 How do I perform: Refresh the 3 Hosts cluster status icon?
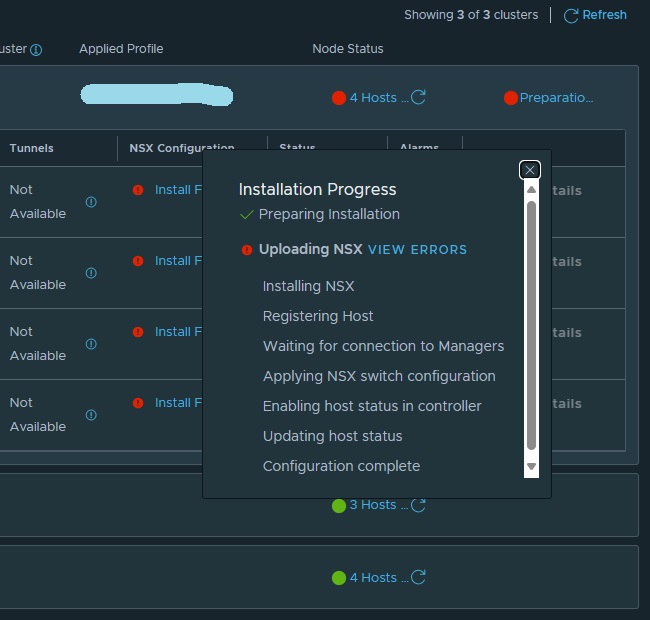419,505
